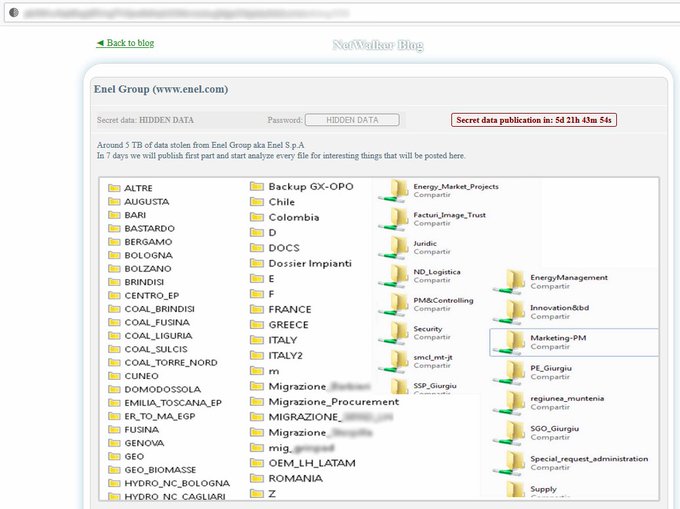Click the EnergyManagement shared folder icon
The width and height of the screenshot is (680, 509).
[x=510, y=282]
